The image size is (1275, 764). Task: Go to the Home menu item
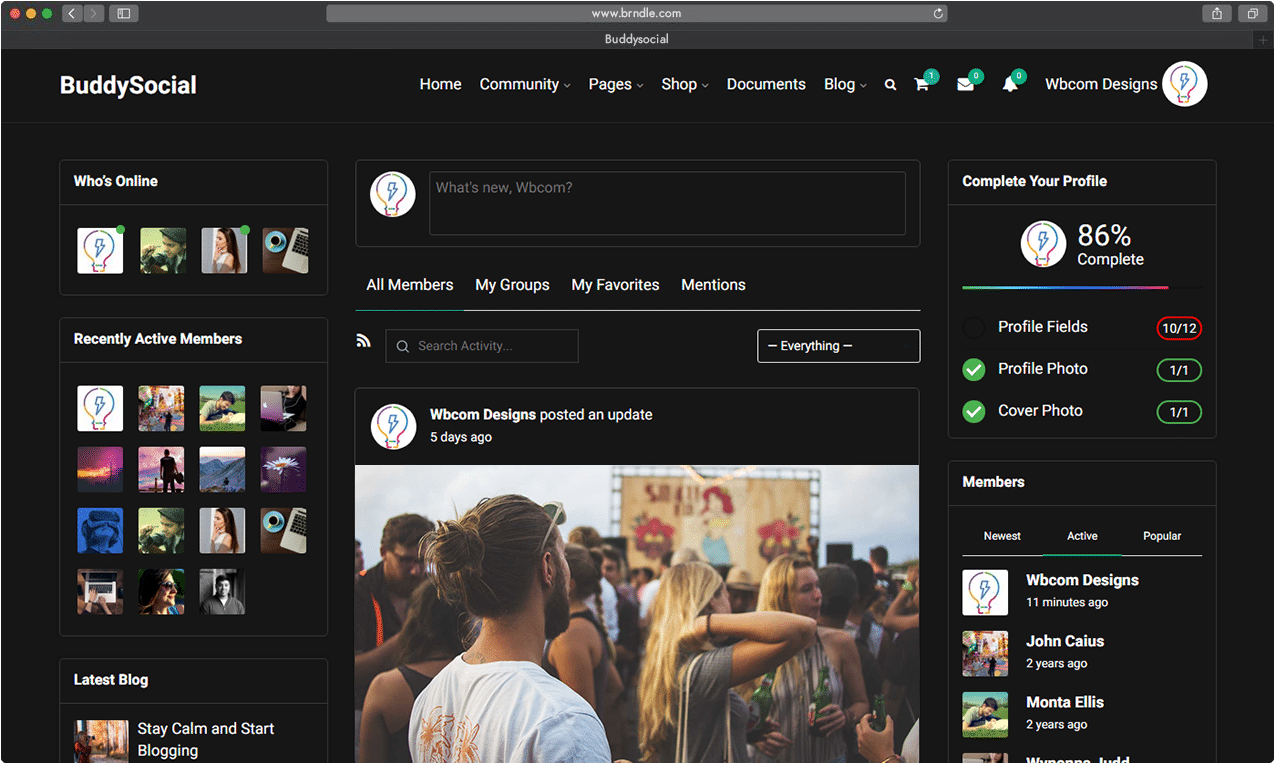point(440,84)
